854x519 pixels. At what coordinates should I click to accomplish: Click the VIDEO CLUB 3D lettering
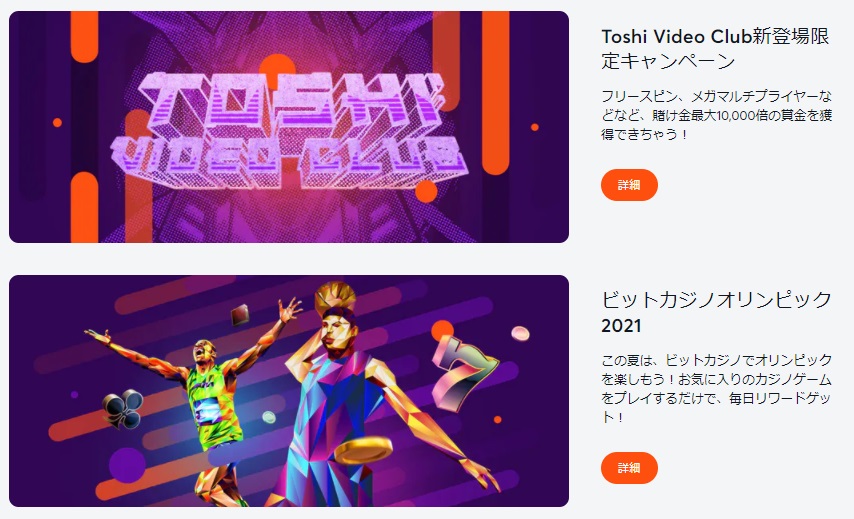(x=289, y=160)
